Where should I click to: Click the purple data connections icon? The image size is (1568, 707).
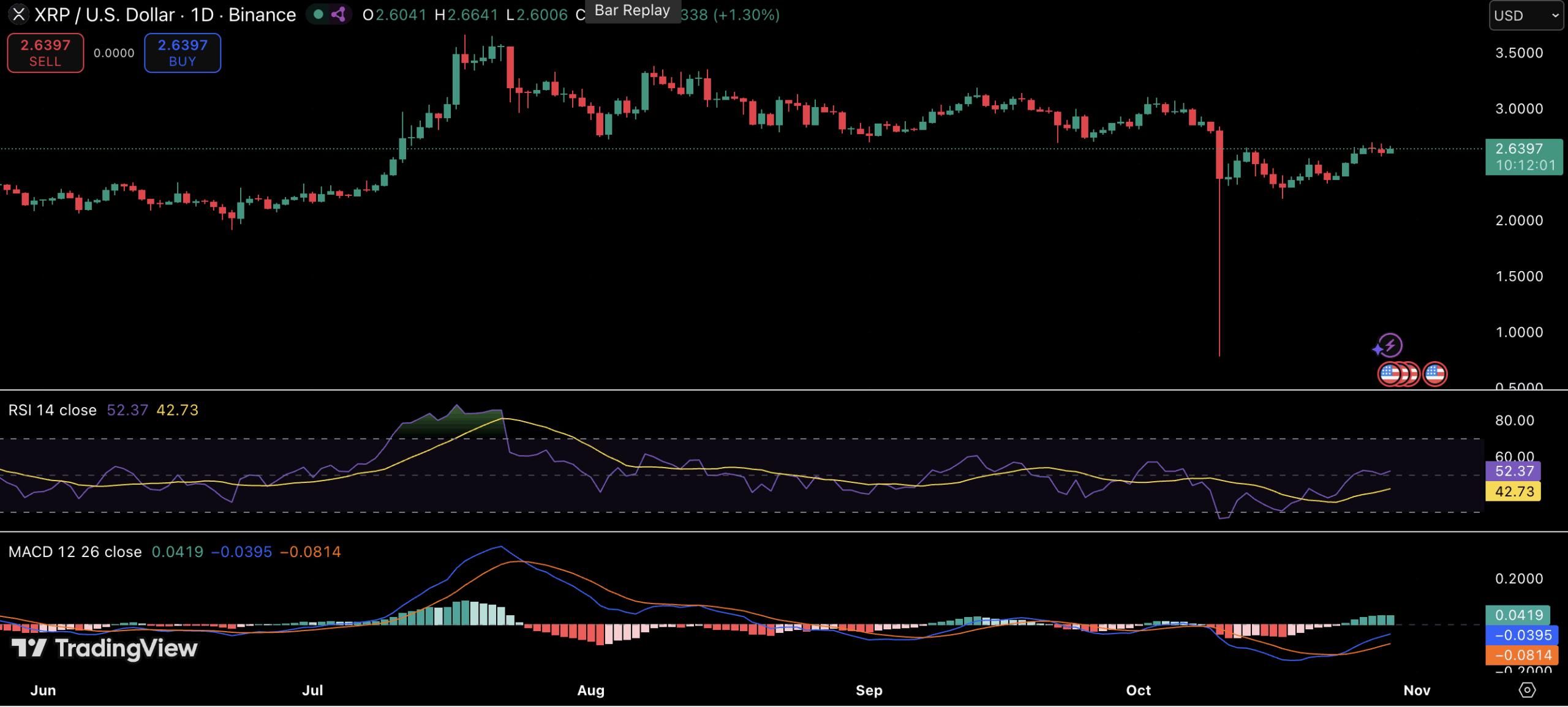coord(339,14)
